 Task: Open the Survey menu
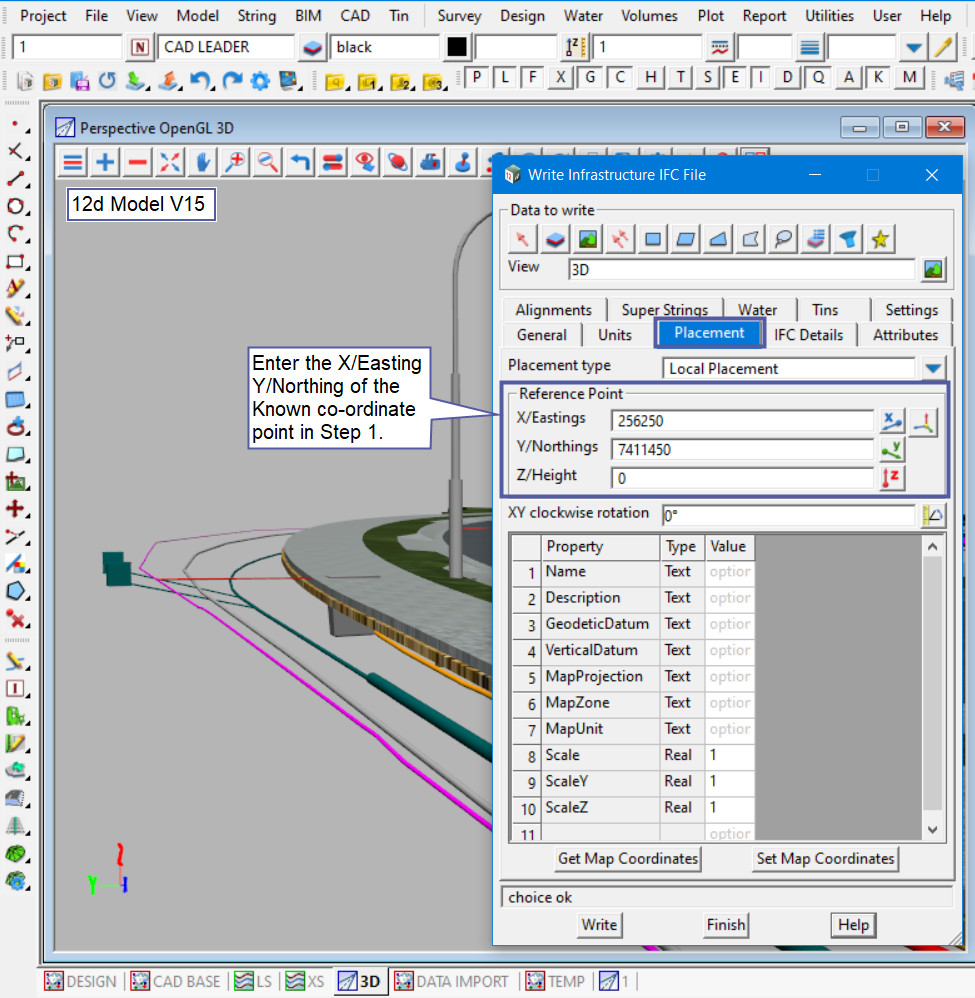coord(459,16)
